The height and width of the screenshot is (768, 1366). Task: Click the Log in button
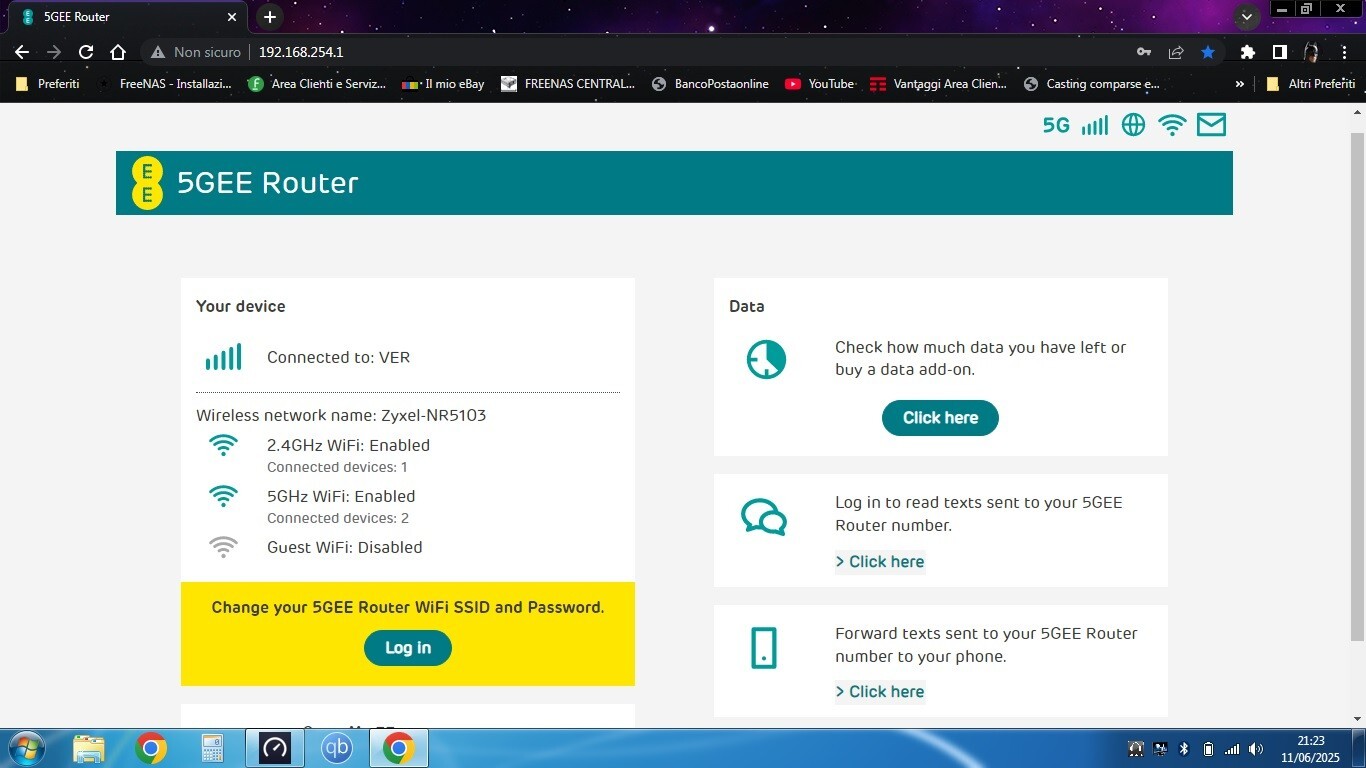408,648
